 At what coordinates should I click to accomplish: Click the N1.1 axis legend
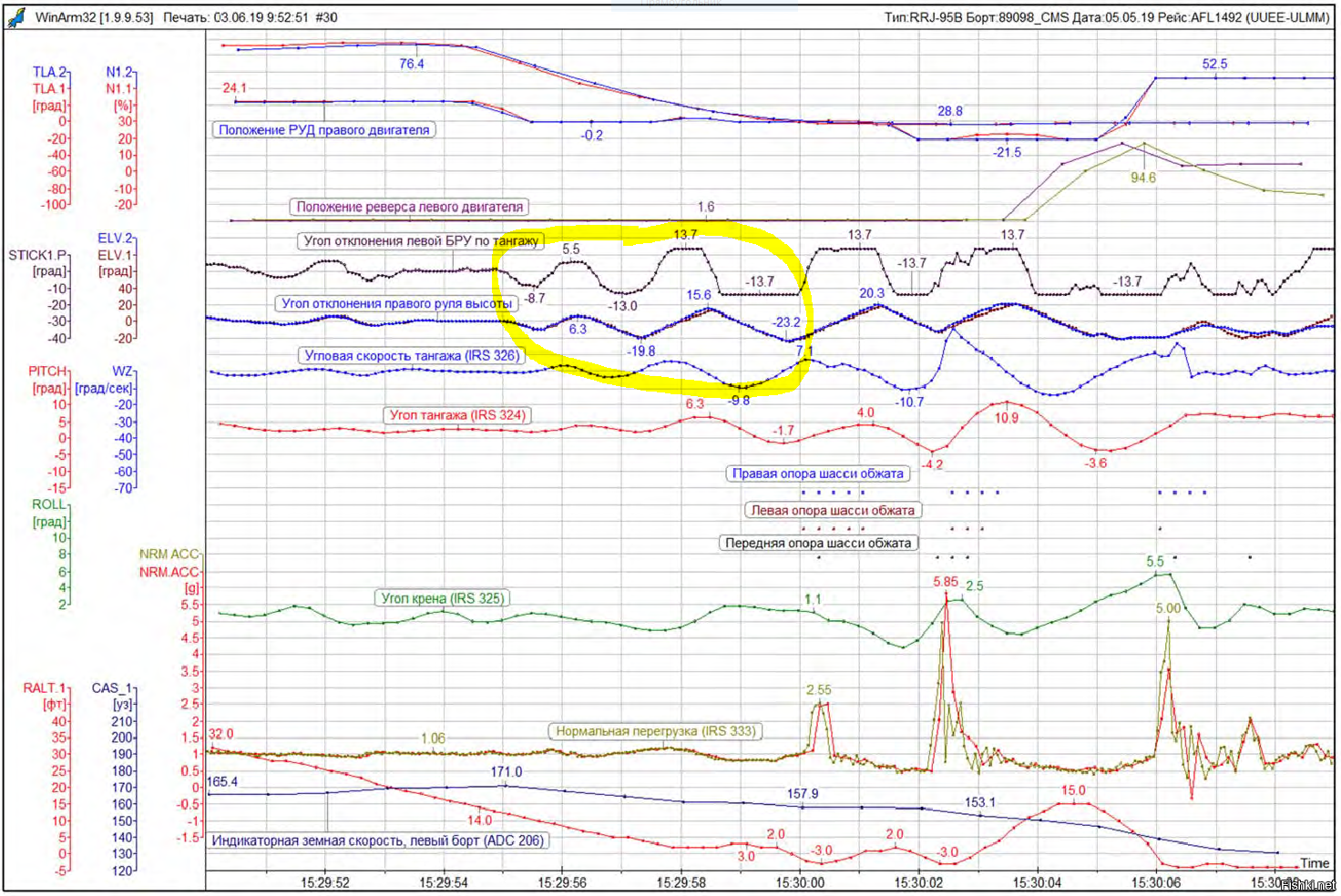(118, 88)
